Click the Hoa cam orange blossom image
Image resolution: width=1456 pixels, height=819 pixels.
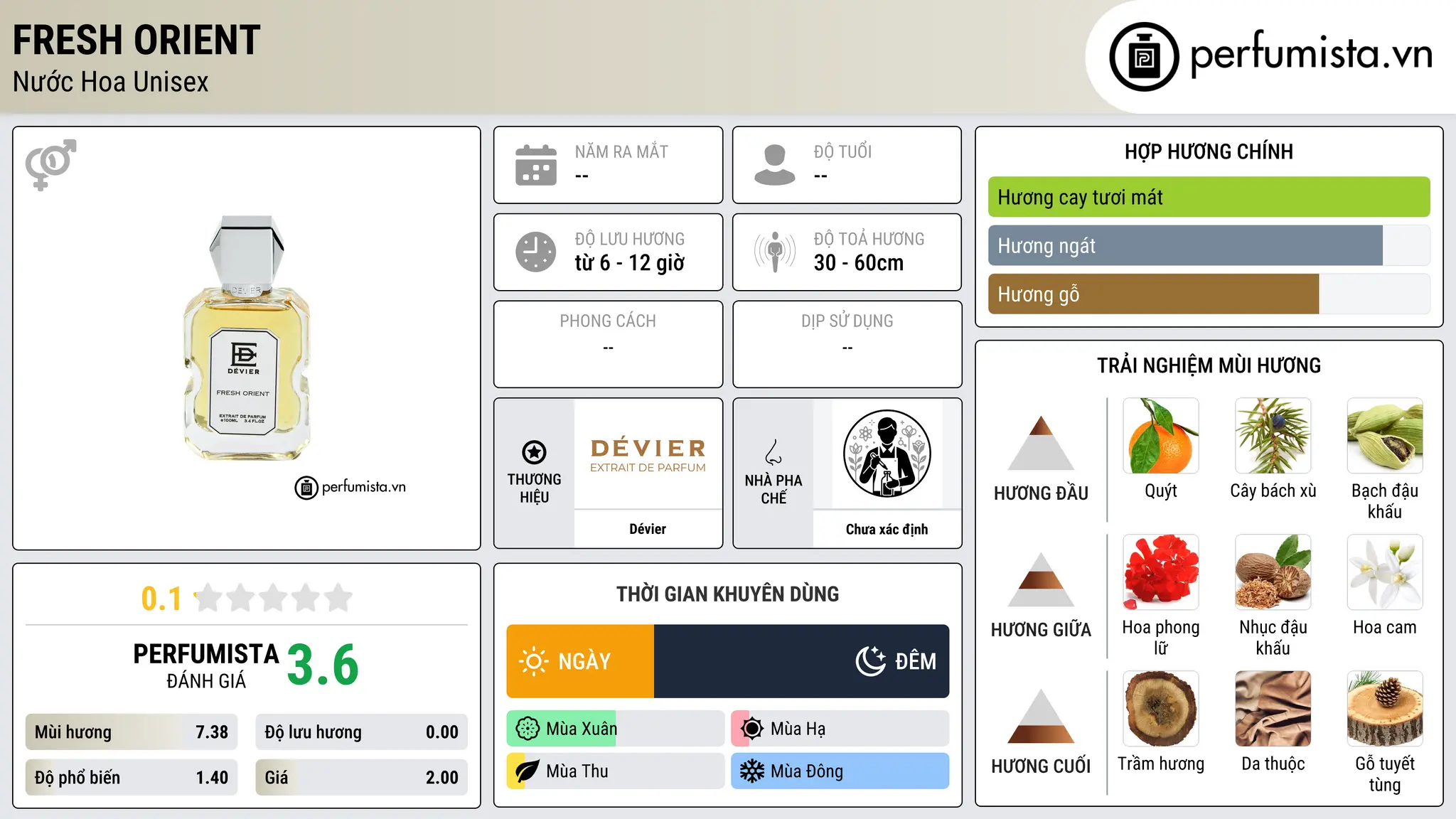1385,572
